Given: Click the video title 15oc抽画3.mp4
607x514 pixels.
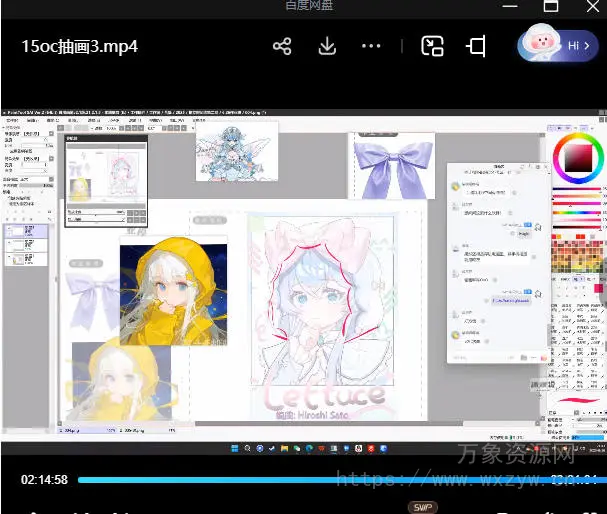Looking at the screenshot, I should tap(80, 46).
